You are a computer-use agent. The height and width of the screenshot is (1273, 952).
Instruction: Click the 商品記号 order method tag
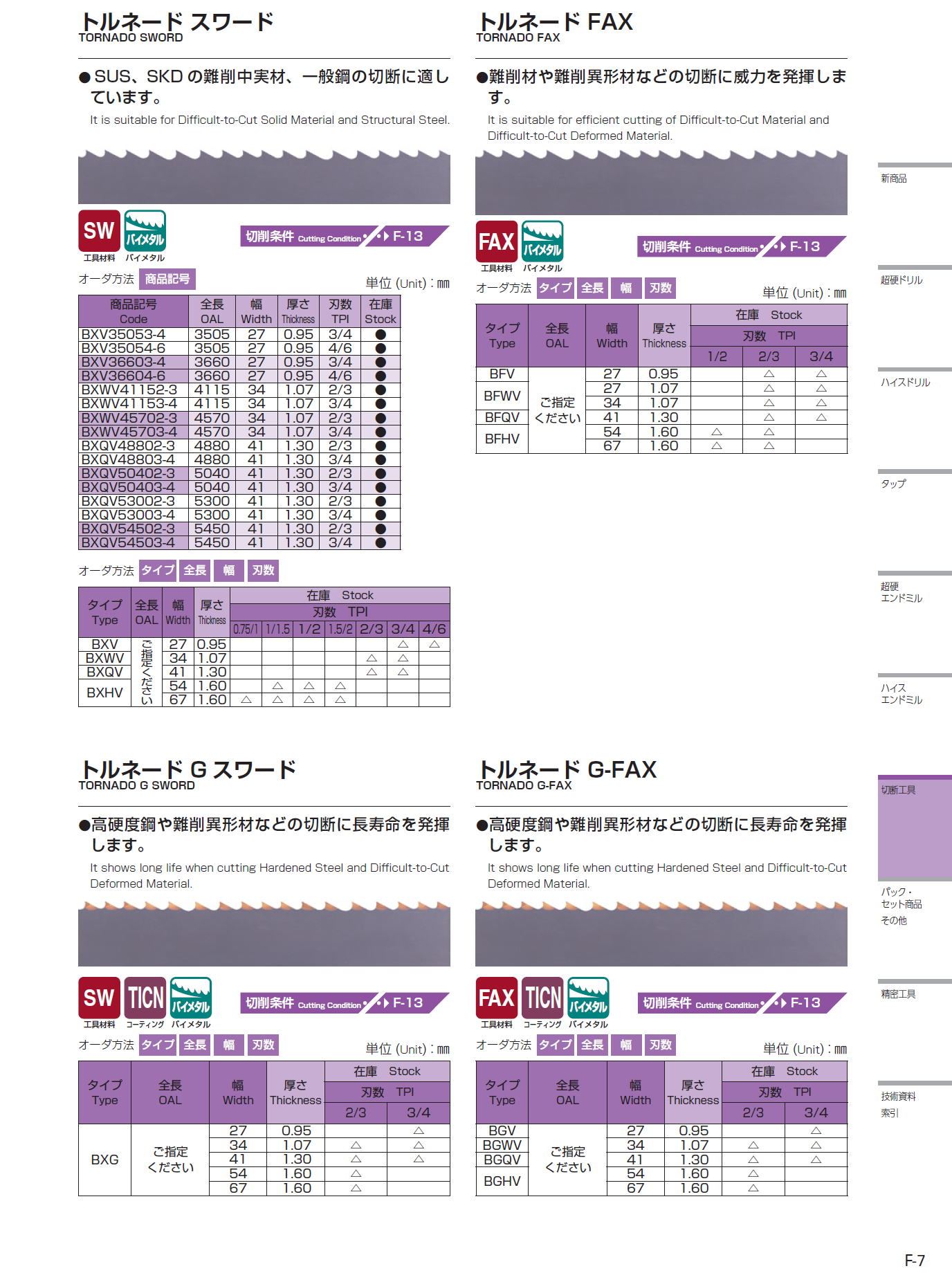[x=167, y=279]
